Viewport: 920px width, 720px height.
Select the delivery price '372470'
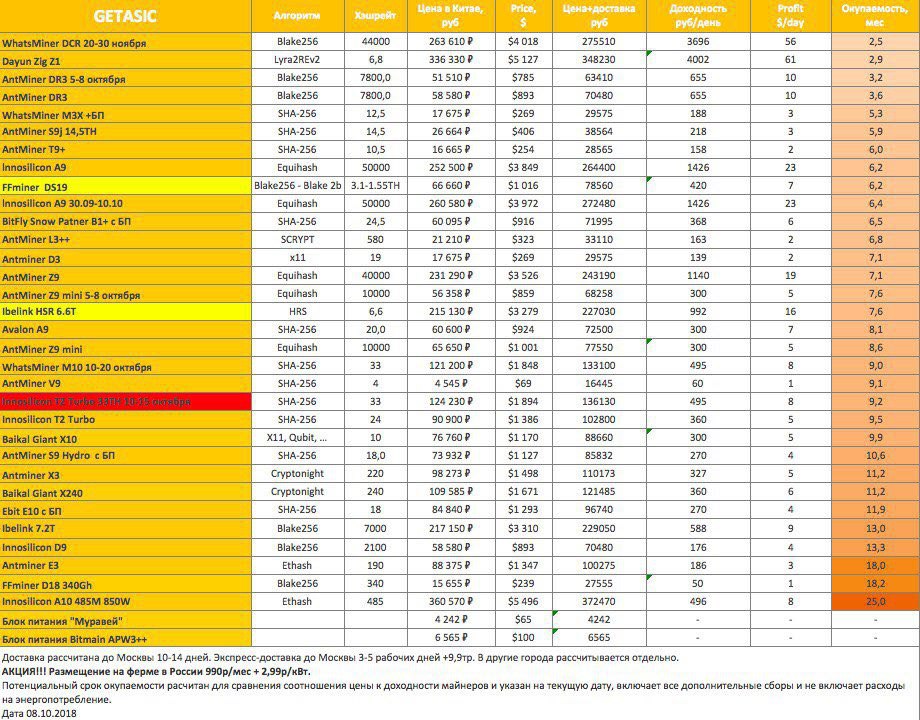tap(599, 602)
